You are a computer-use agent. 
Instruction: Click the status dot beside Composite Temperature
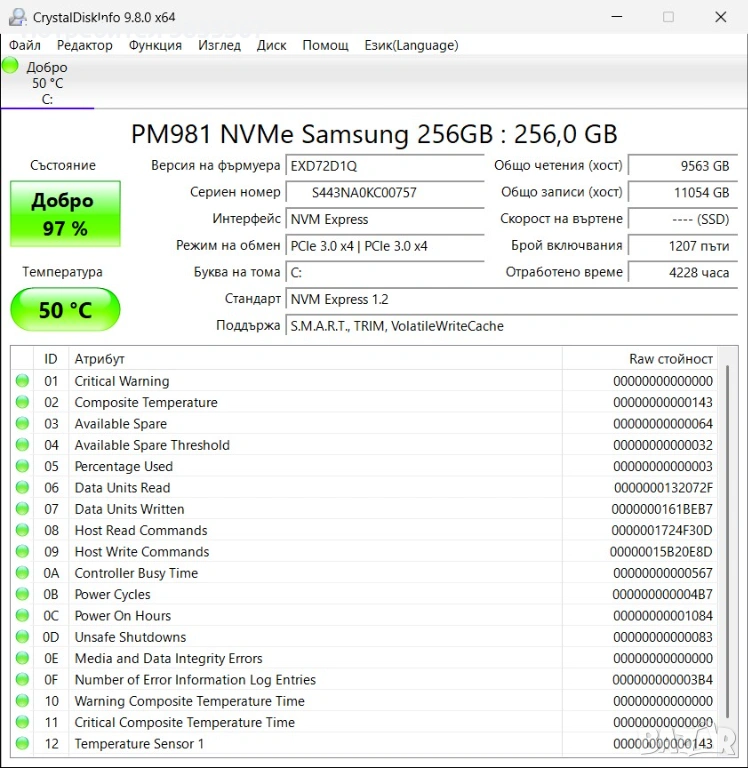[x=22, y=402]
